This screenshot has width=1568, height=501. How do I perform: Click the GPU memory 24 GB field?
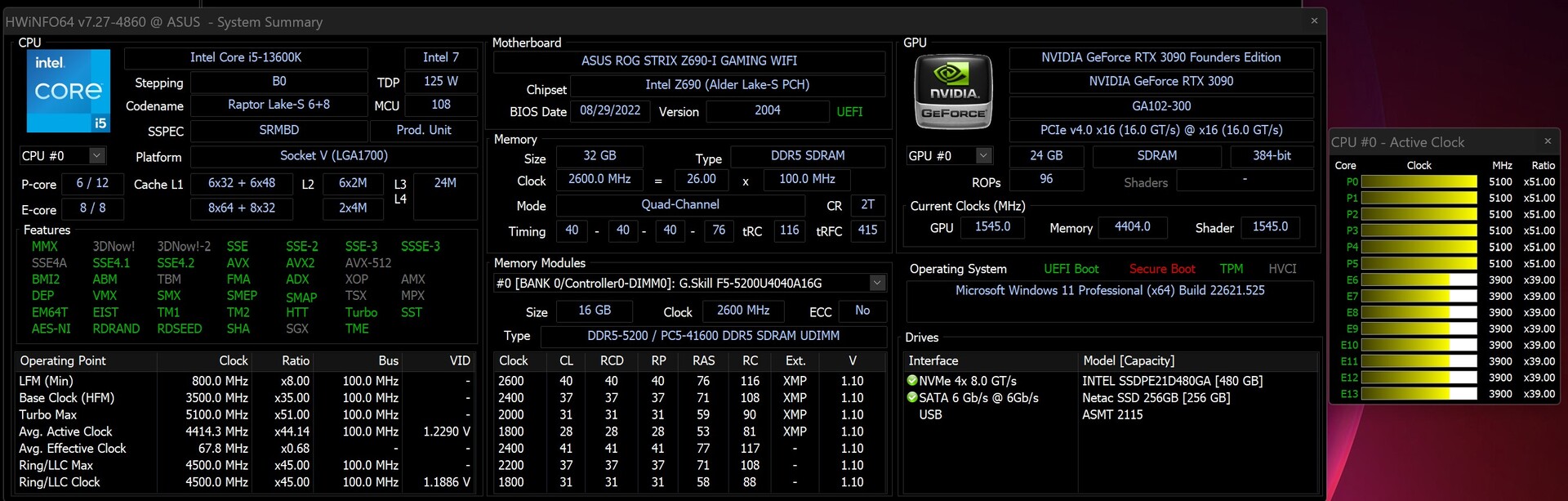coord(1046,155)
